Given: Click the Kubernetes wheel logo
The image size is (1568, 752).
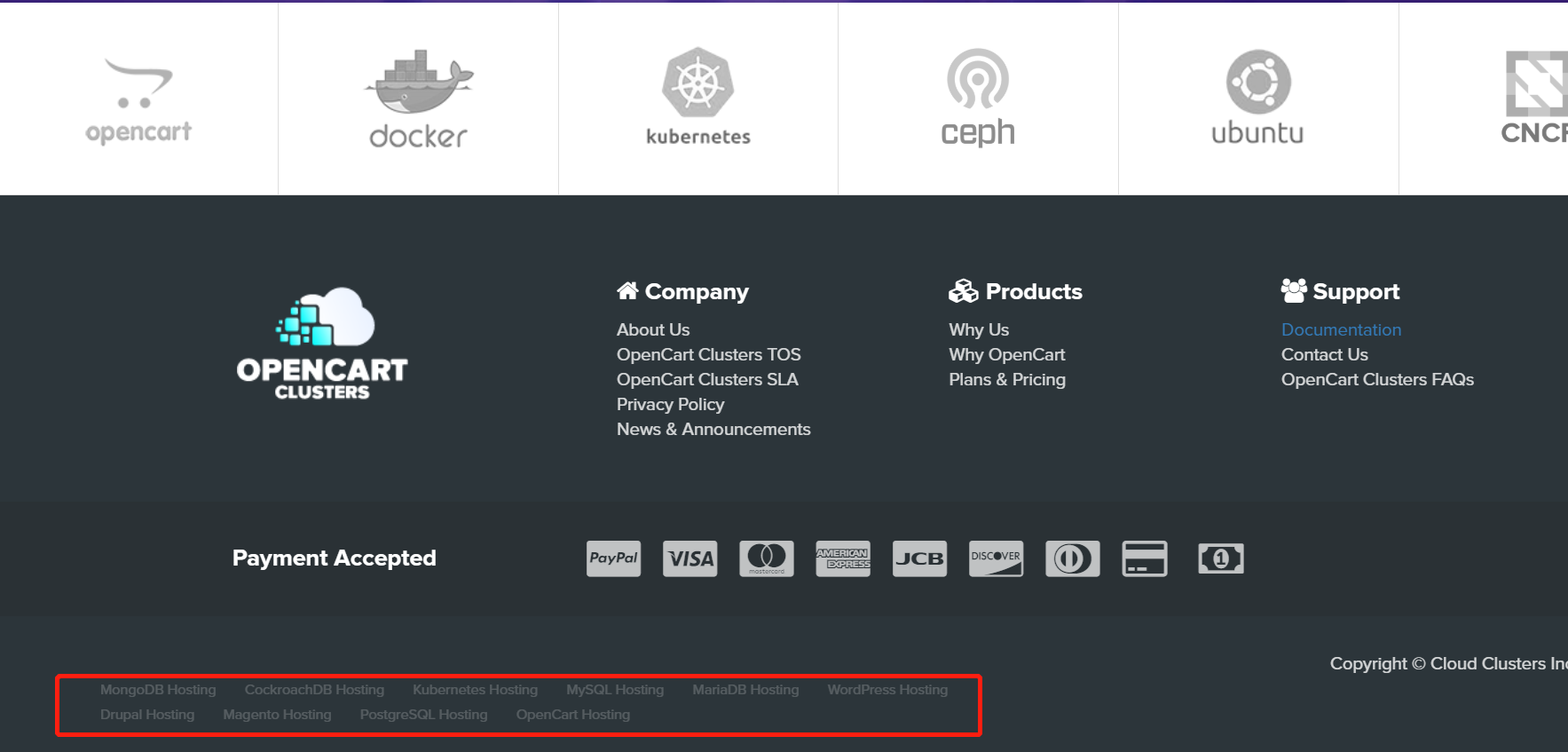Looking at the screenshot, I should [698, 96].
